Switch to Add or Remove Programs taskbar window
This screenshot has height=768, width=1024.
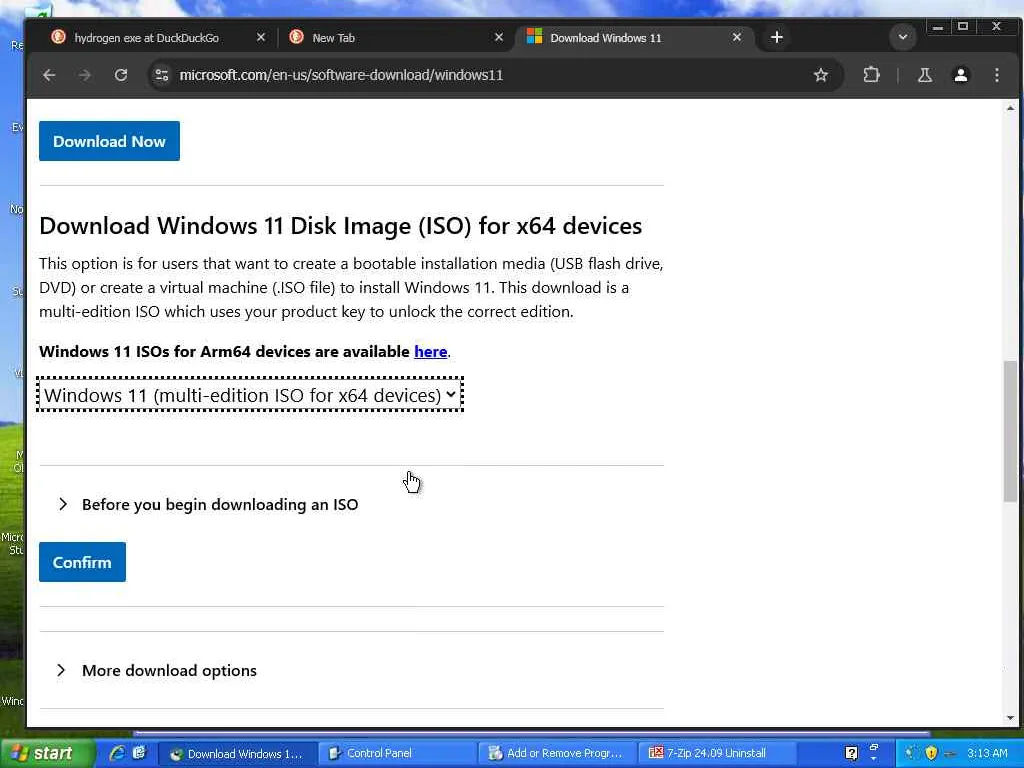(558, 754)
